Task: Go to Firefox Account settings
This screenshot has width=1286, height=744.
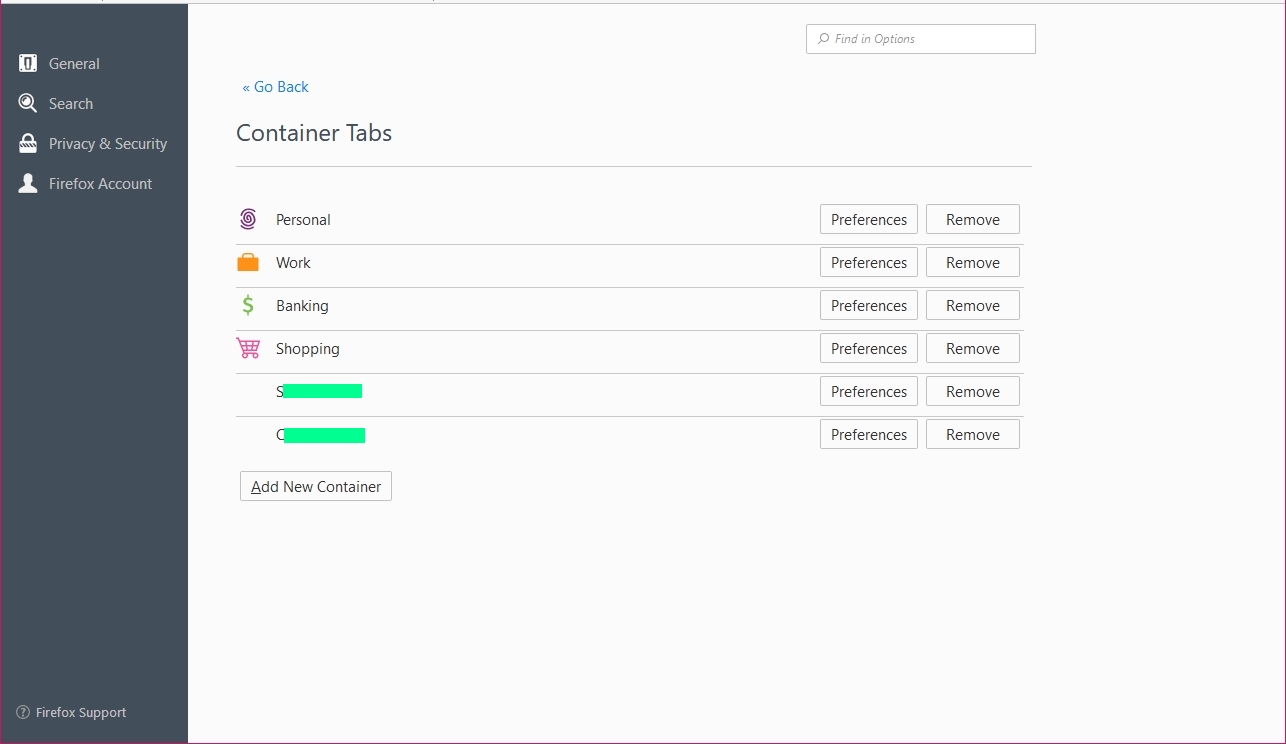Action: (x=100, y=183)
